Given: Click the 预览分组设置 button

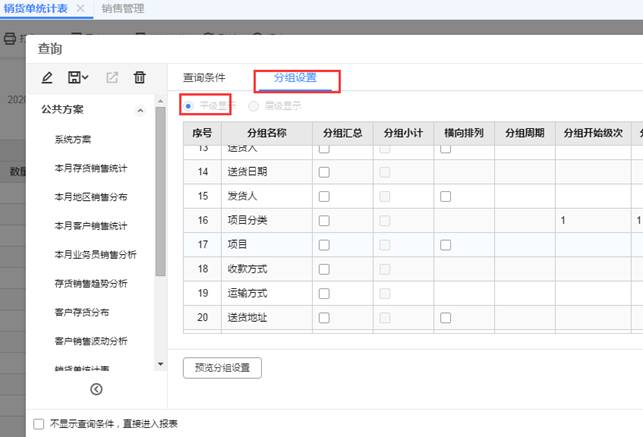Looking at the screenshot, I should (222, 367).
